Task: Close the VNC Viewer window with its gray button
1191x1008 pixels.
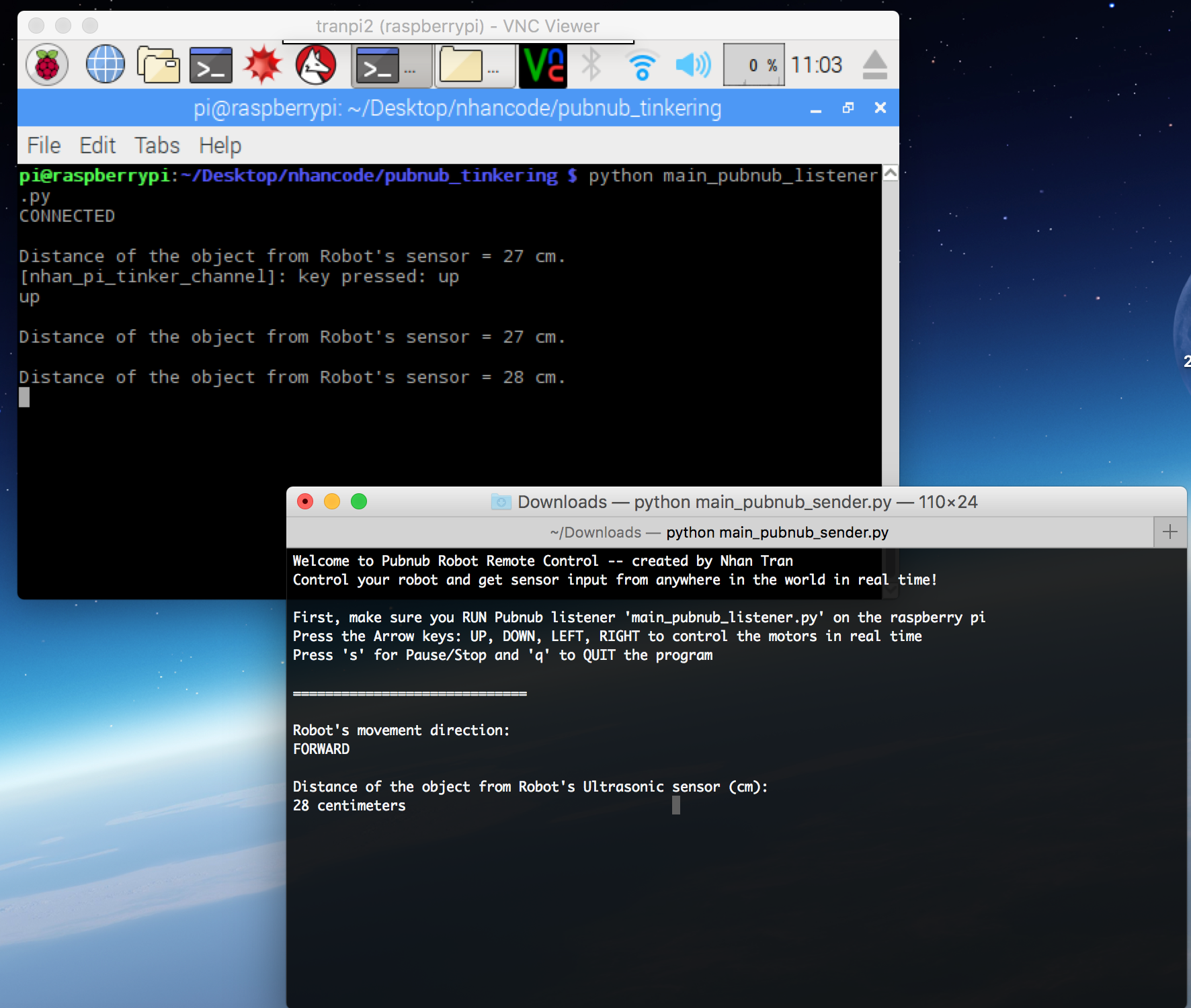Action: coord(36,26)
